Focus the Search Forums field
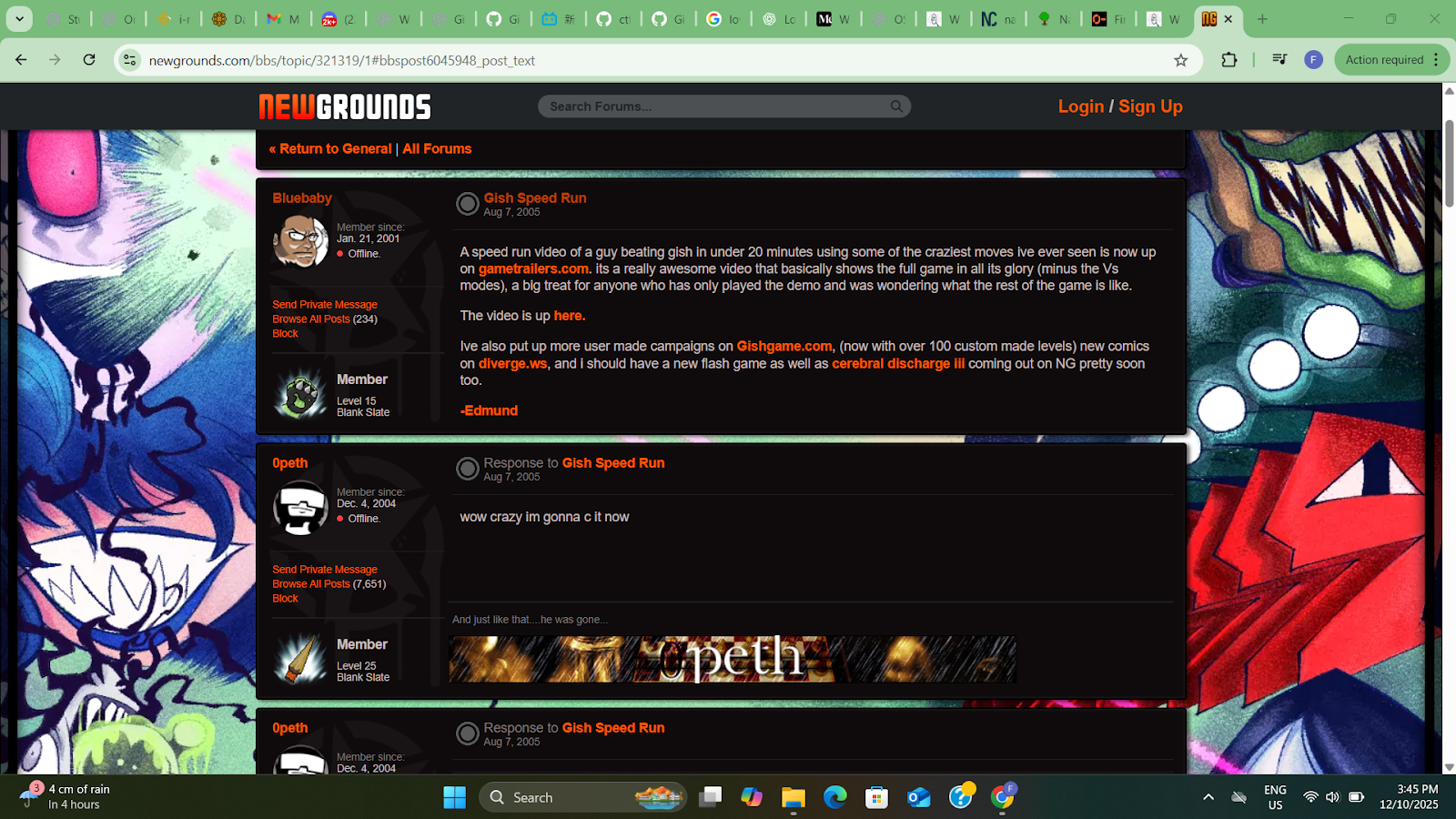The image size is (1456, 819). pyautogui.click(x=723, y=106)
